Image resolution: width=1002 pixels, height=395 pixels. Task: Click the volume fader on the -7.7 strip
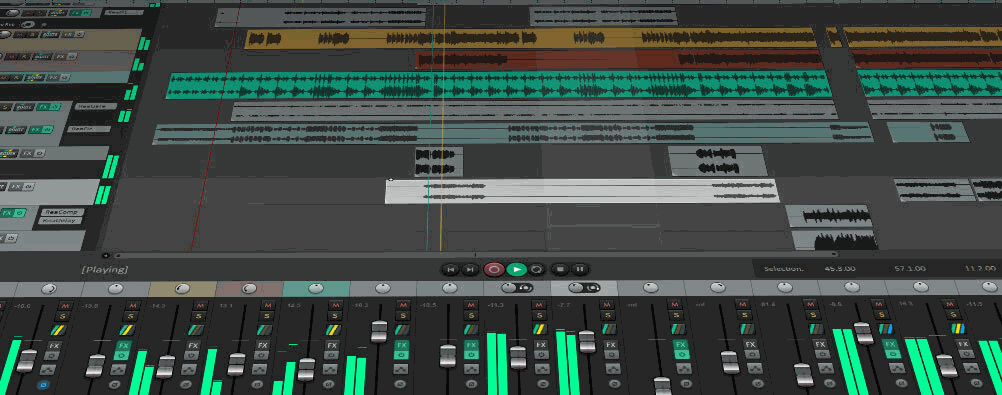(x=587, y=341)
